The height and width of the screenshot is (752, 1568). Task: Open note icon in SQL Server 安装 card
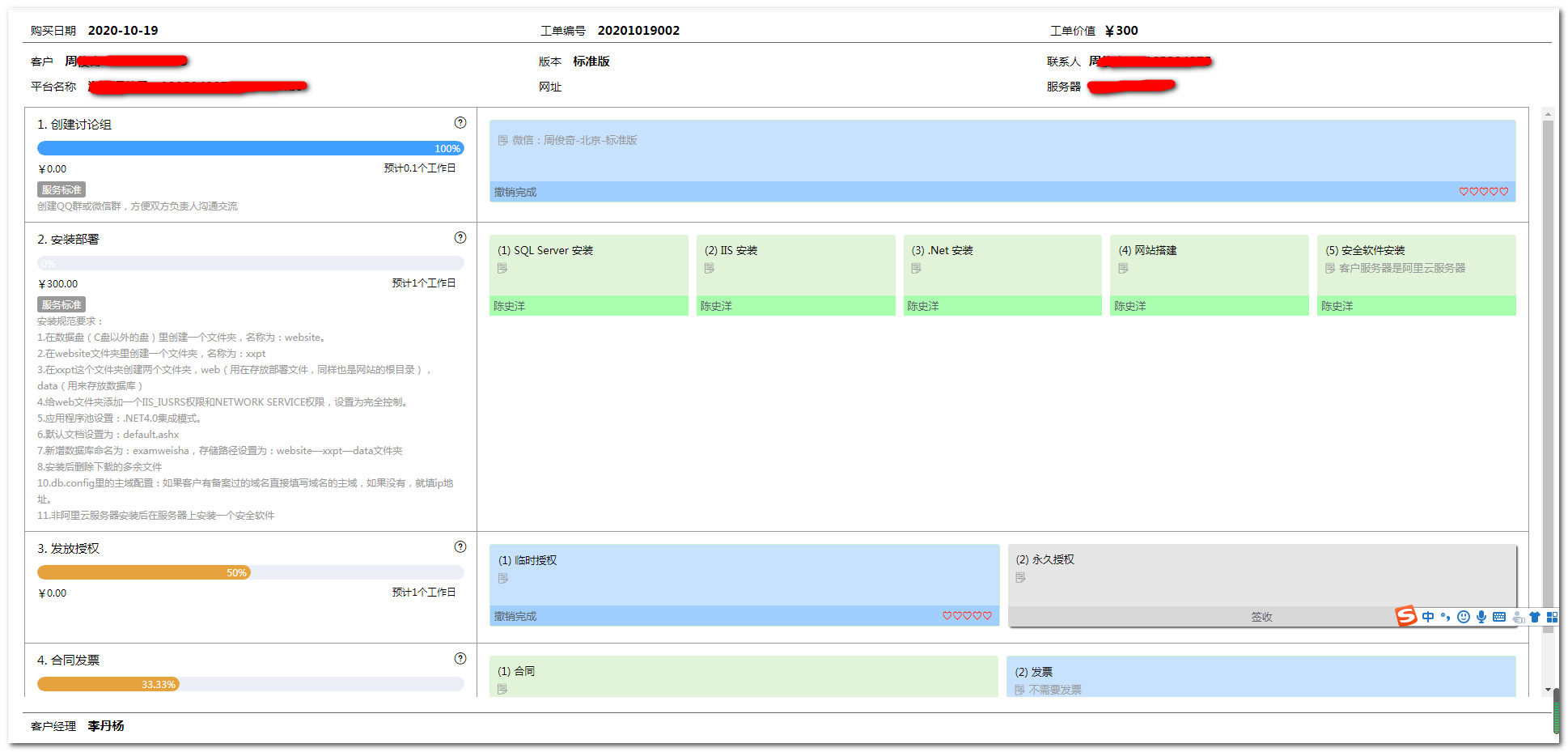tap(502, 269)
